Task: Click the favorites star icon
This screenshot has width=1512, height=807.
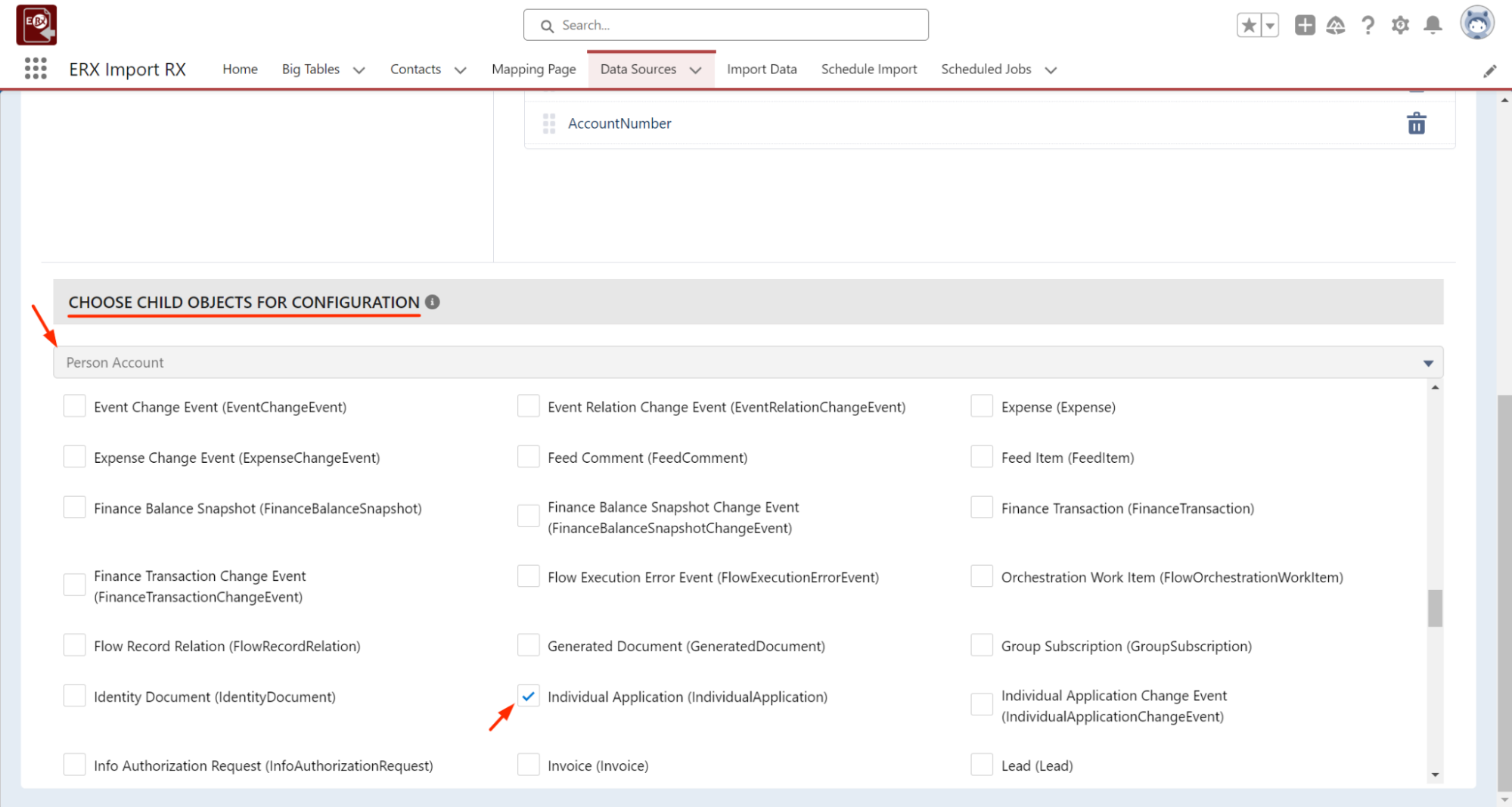Action: coord(1249,25)
